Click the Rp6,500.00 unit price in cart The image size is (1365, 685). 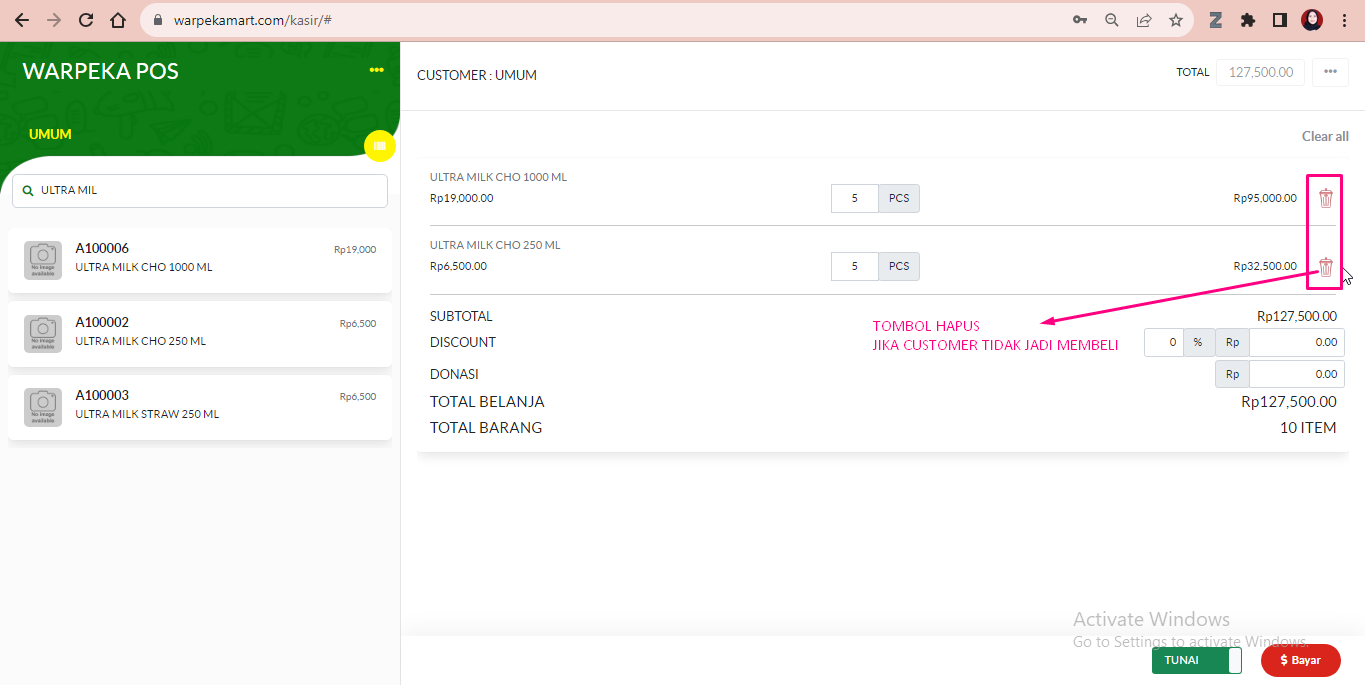click(x=458, y=266)
